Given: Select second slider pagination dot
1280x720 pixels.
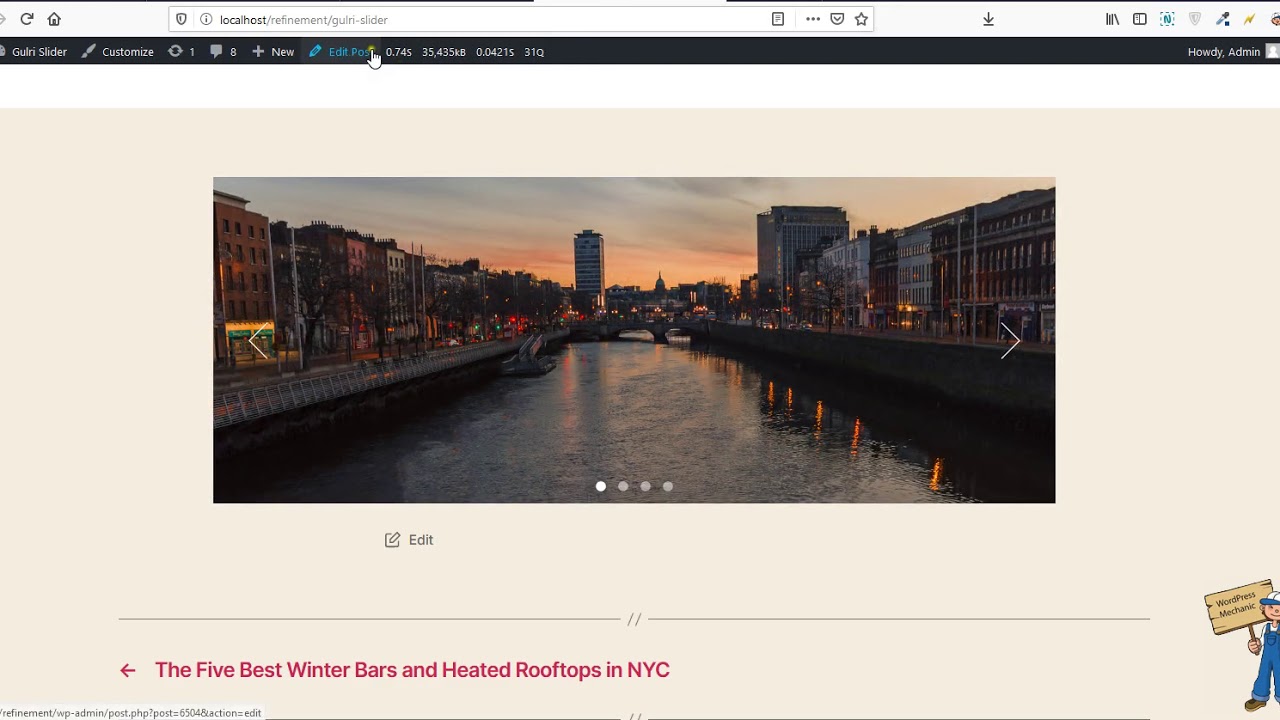Looking at the screenshot, I should pos(623,487).
